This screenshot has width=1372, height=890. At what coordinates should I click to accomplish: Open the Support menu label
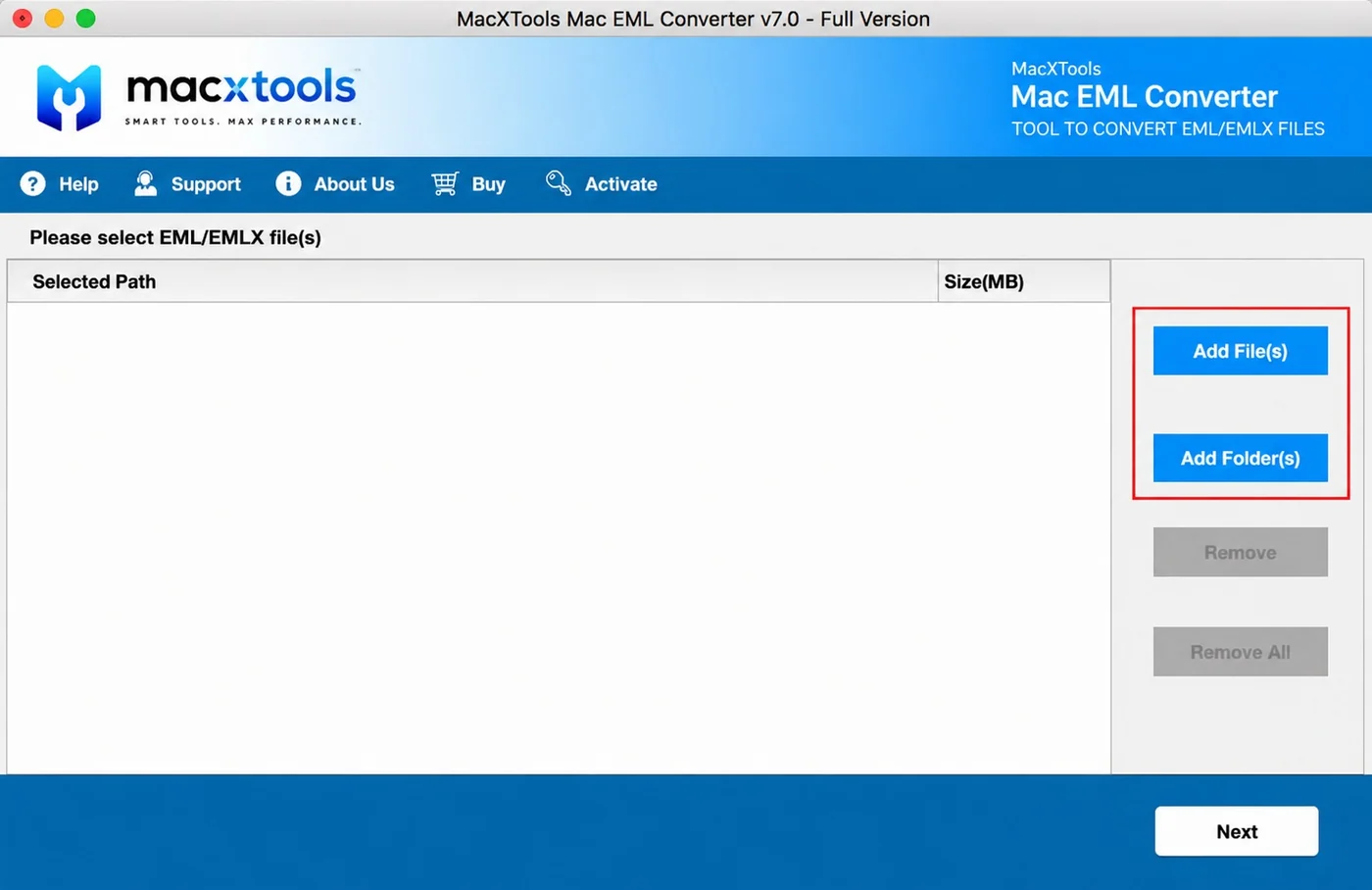click(206, 184)
